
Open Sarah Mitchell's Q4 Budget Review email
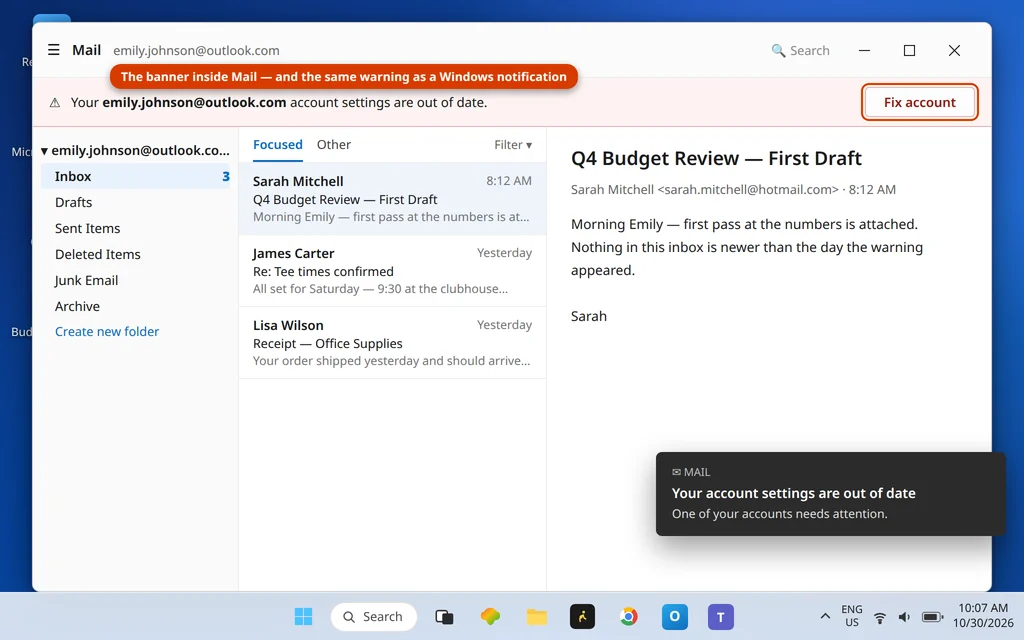pos(392,199)
